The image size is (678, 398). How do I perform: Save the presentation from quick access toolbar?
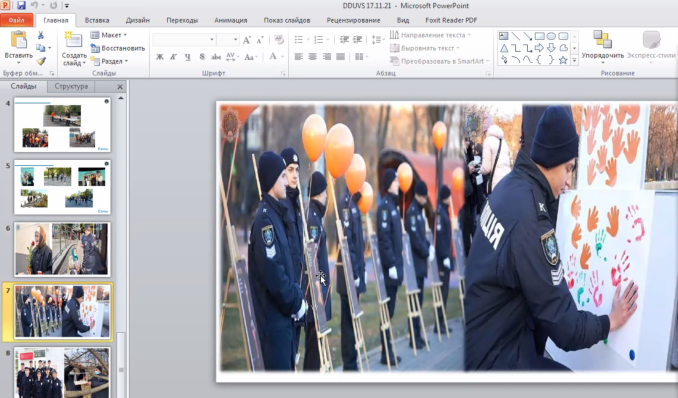pyautogui.click(x=21, y=6)
